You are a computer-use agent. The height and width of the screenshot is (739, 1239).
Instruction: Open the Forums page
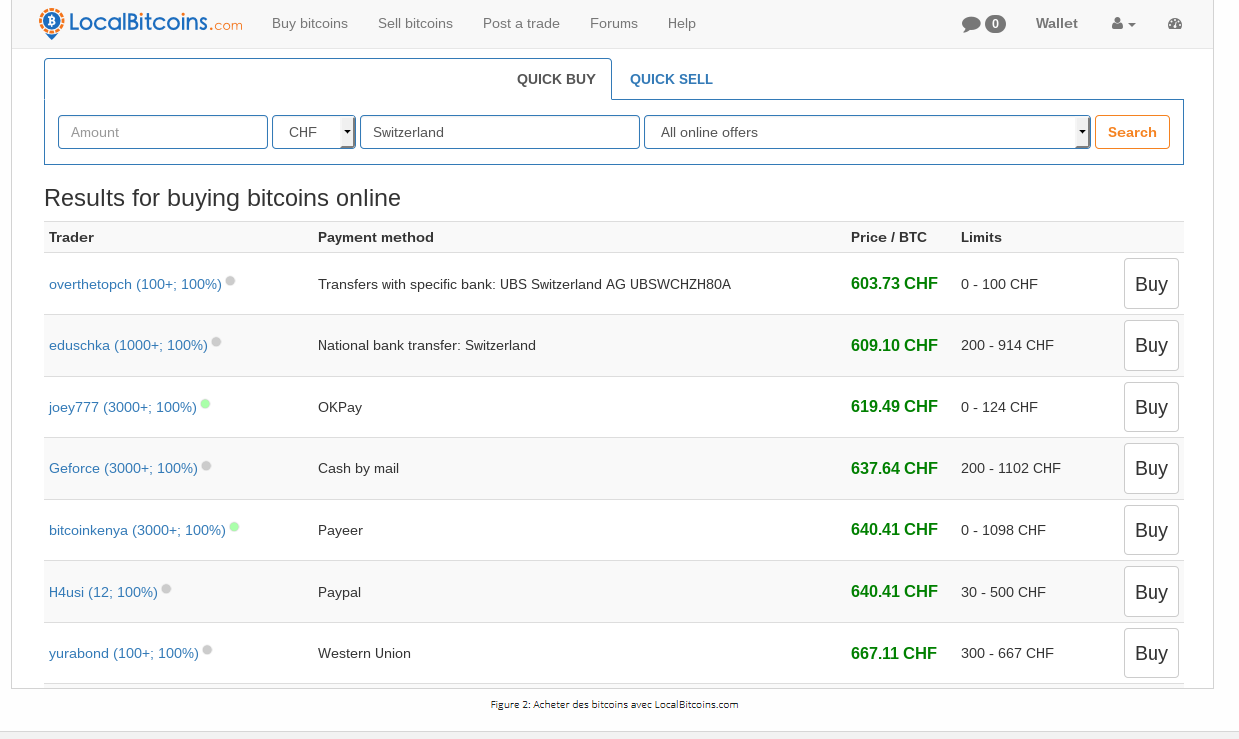[x=614, y=23]
